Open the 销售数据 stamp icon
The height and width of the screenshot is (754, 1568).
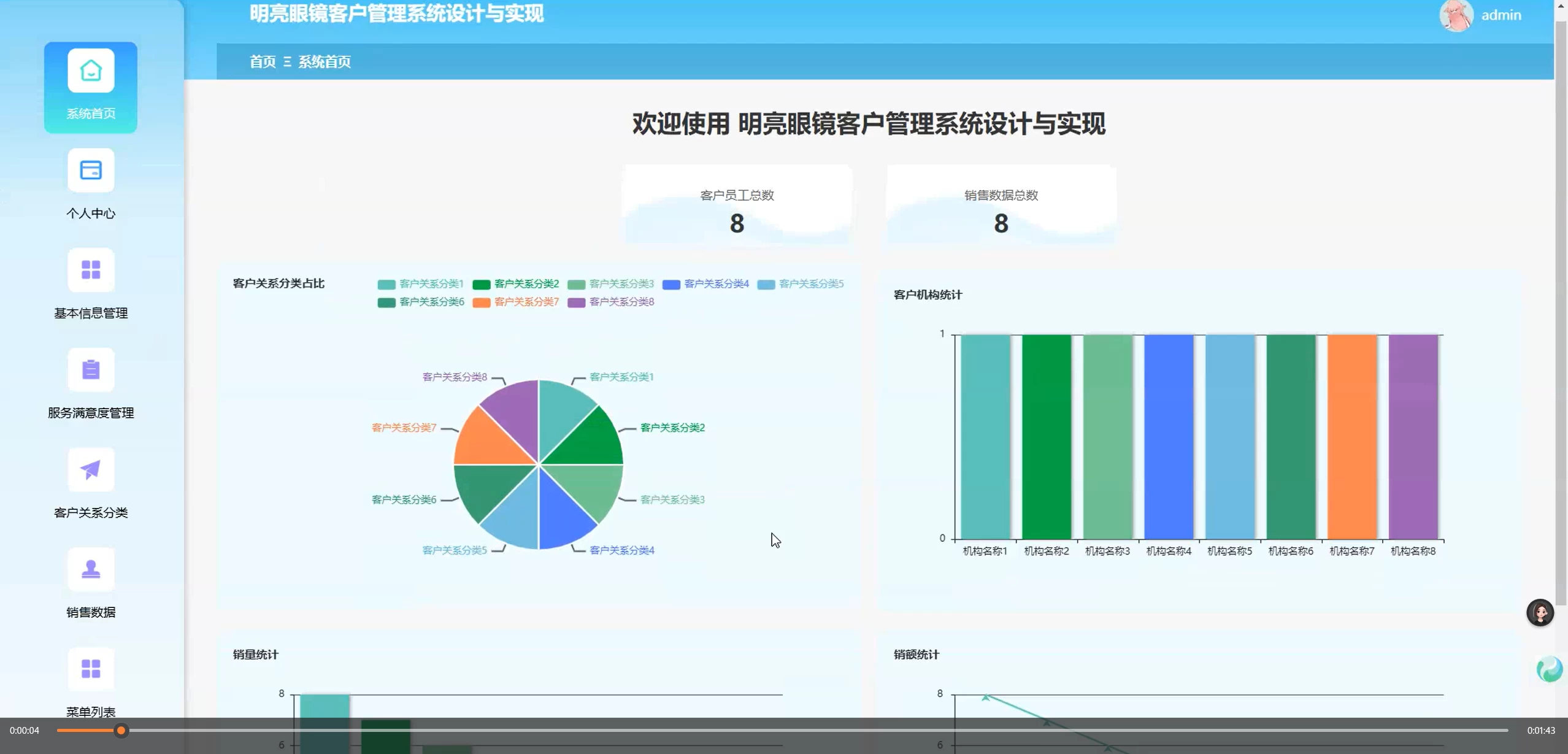pos(91,569)
